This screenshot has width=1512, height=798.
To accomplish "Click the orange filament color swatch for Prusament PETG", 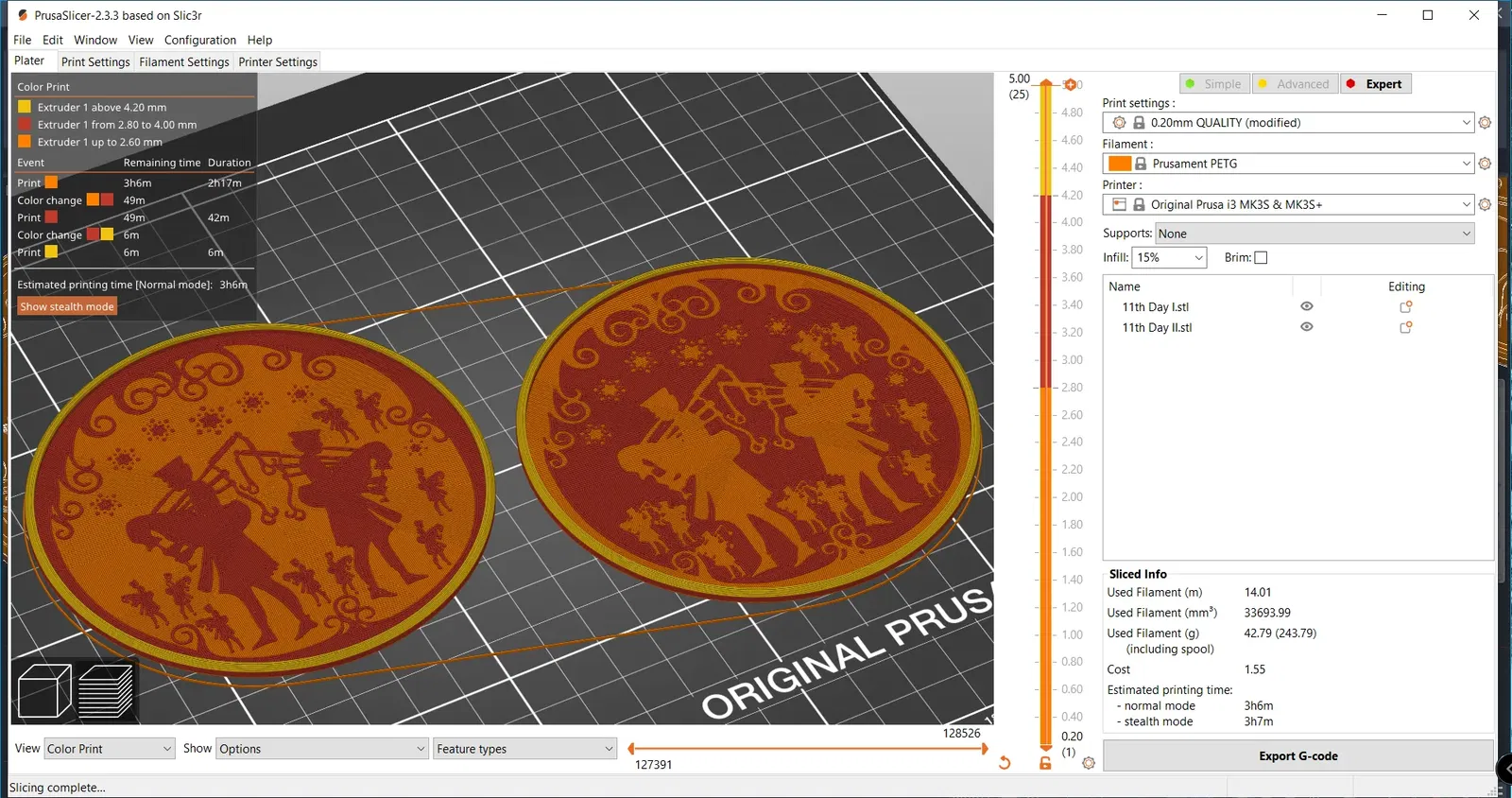I will (x=1120, y=164).
